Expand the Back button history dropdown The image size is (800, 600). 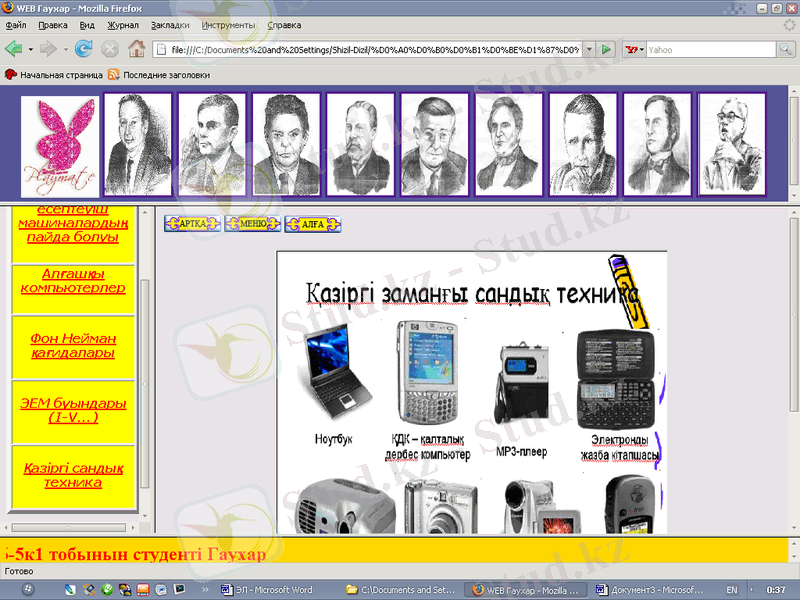click(30, 48)
